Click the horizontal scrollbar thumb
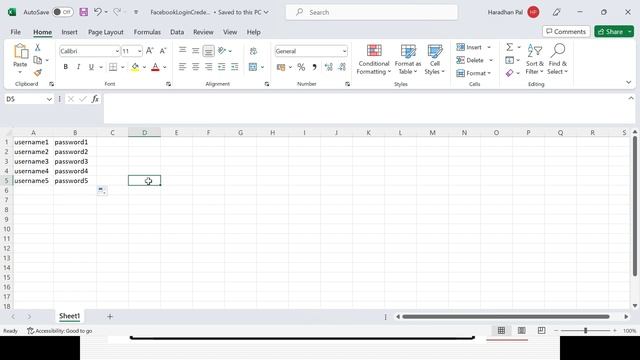 coord(506,316)
